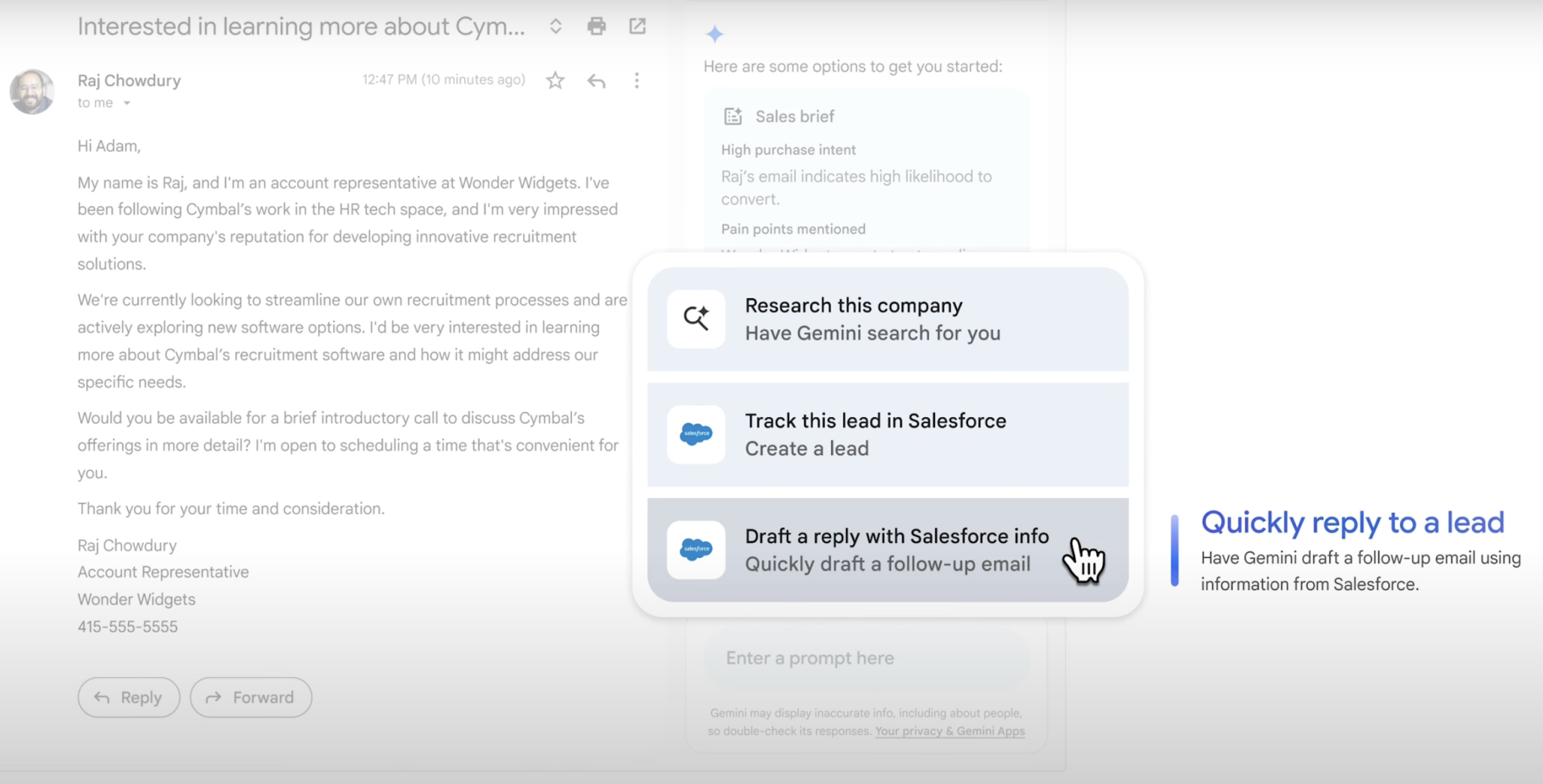Star the message from Raj Chowdury
Viewport: 1543px width, 784px height.
555,81
